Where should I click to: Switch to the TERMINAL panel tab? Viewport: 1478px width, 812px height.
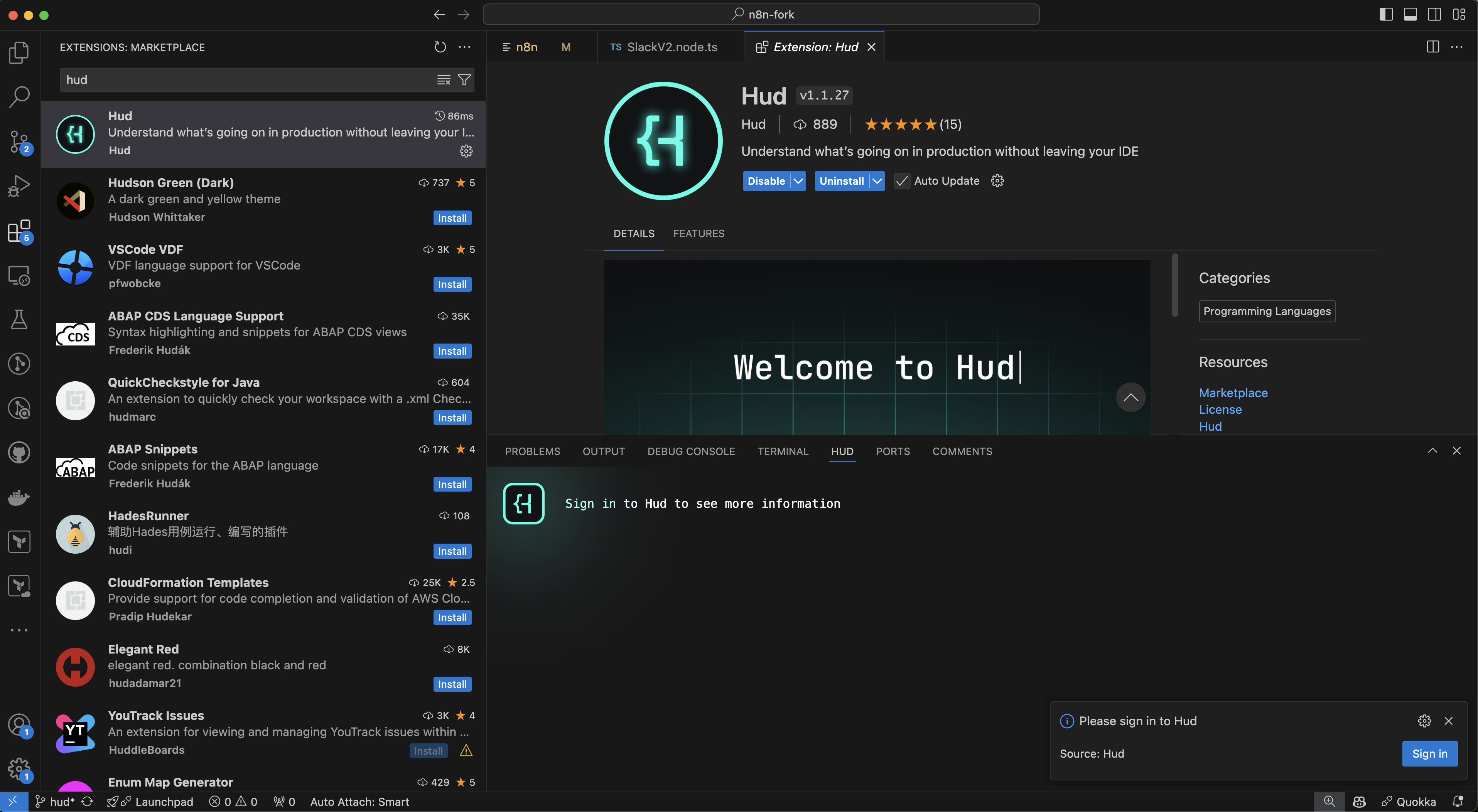pyautogui.click(x=783, y=451)
